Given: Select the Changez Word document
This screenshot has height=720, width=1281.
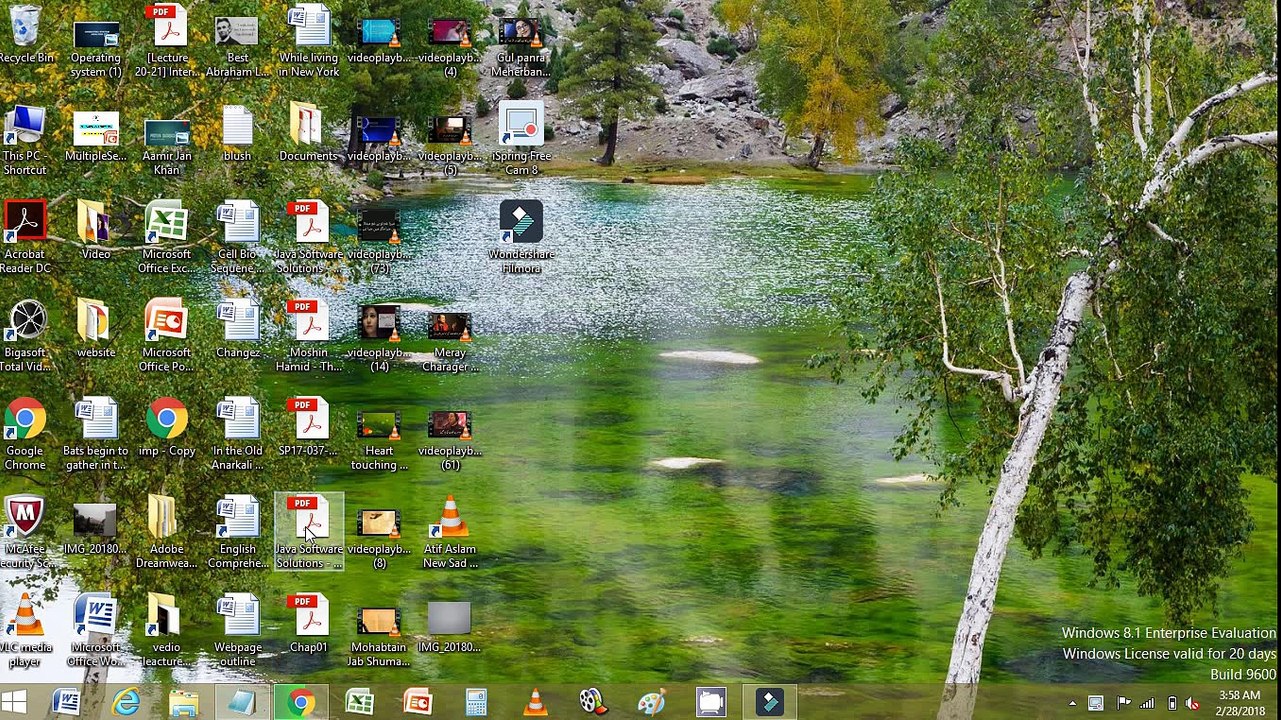Looking at the screenshot, I should point(238,330).
